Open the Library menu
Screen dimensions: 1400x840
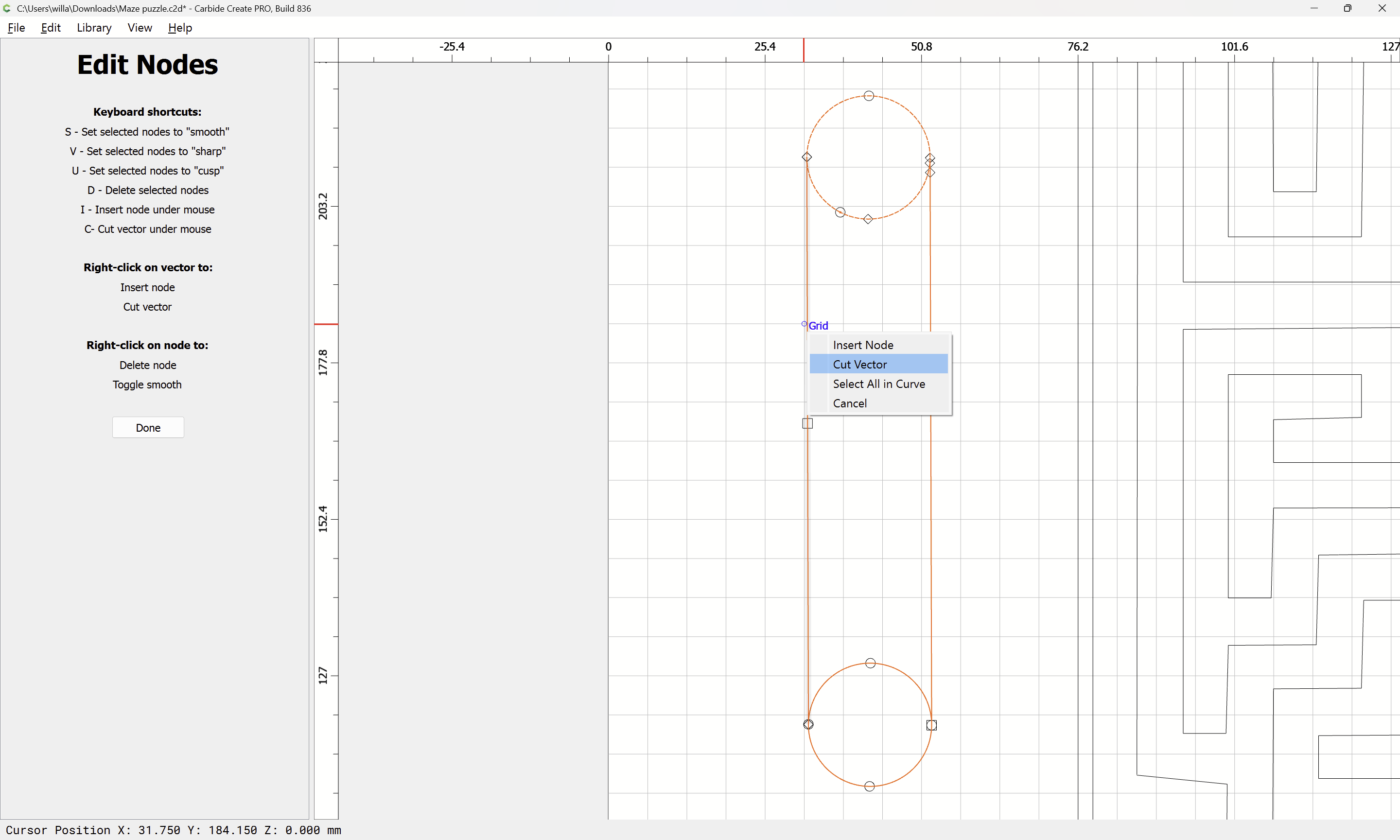tap(94, 28)
